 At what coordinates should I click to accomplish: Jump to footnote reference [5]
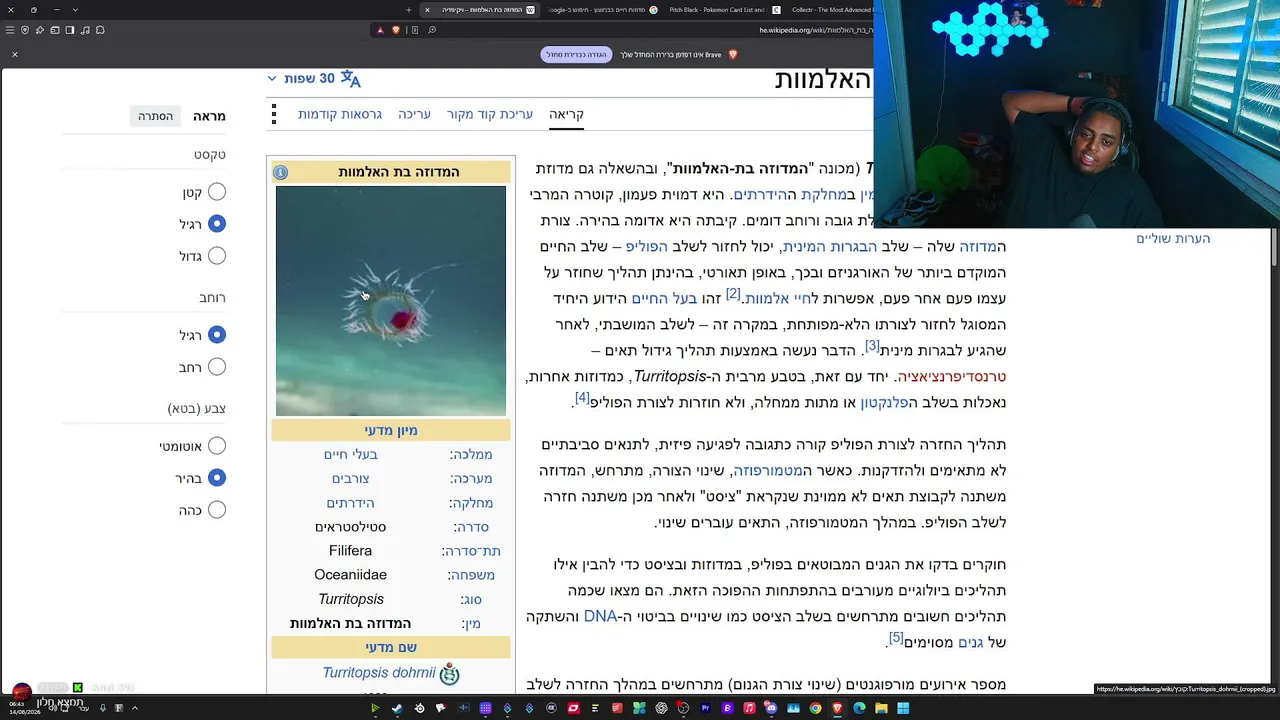[x=896, y=638]
